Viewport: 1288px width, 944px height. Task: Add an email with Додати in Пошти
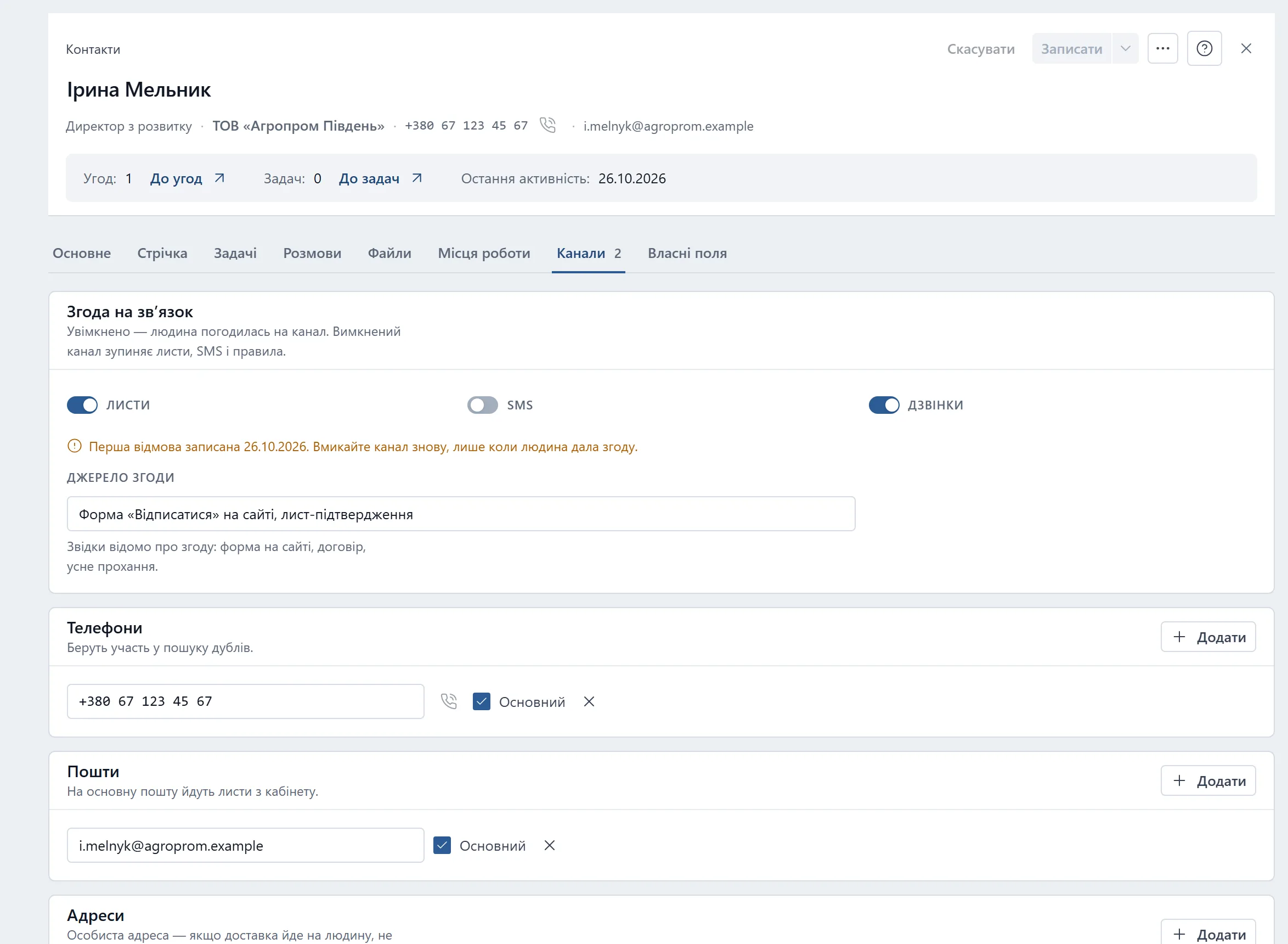(1208, 780)
